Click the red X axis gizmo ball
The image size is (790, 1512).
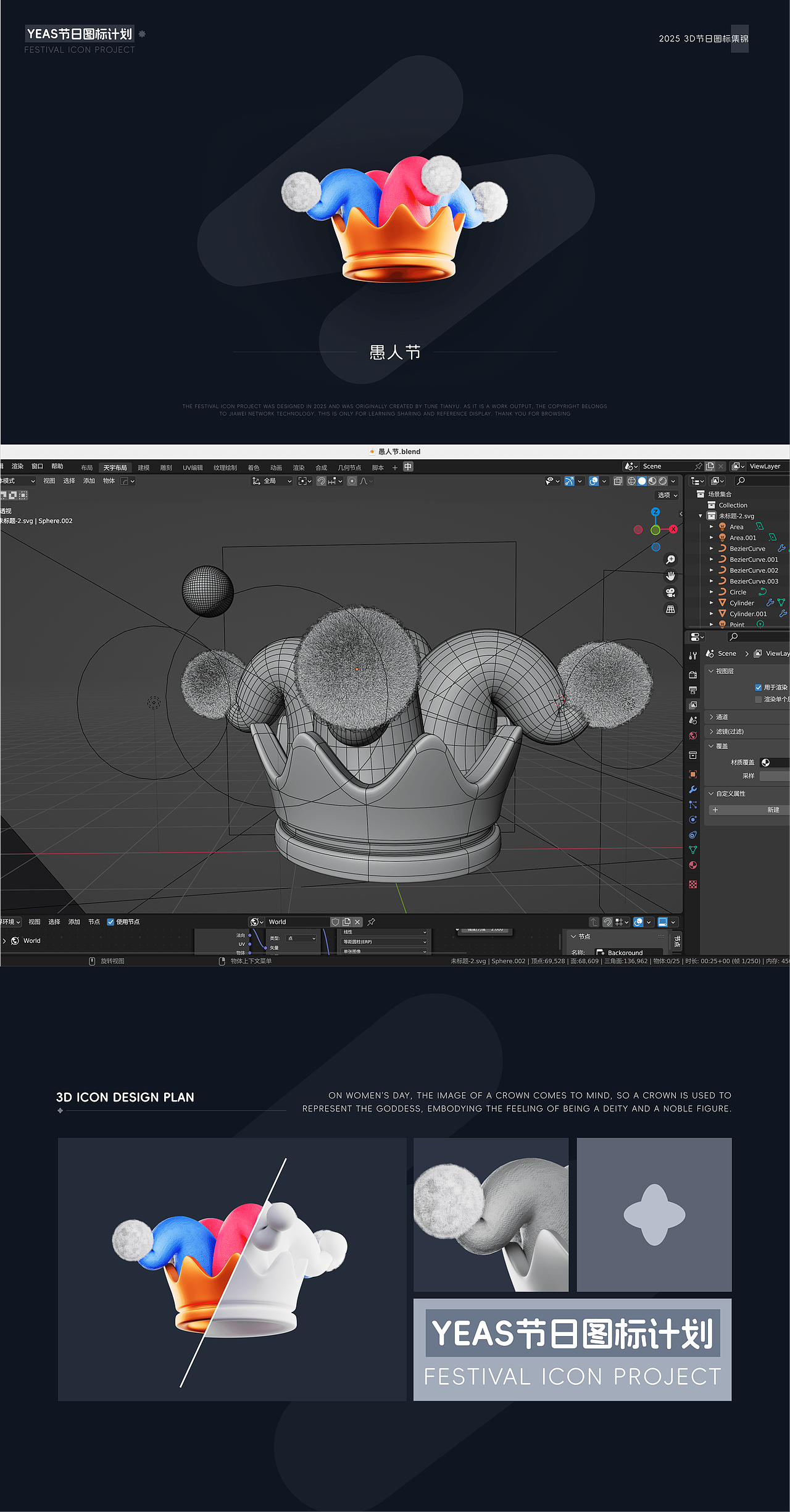click(x=673, y=529)
